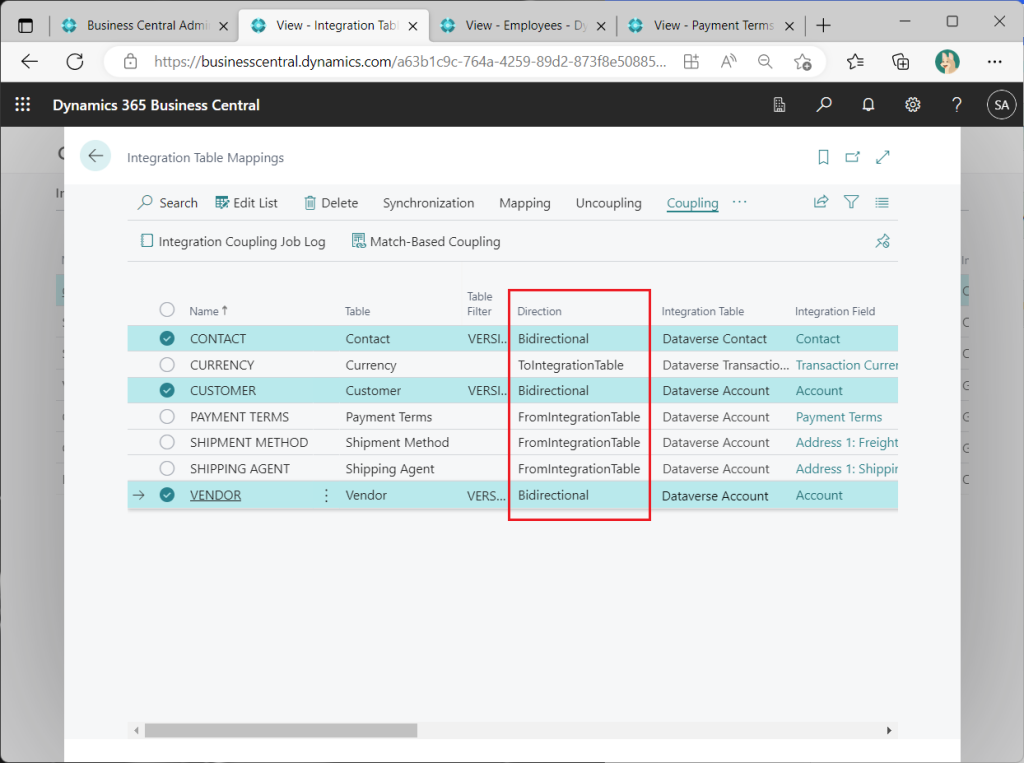
Task: Pin the Coupling action bar
Action: point(882,241)
